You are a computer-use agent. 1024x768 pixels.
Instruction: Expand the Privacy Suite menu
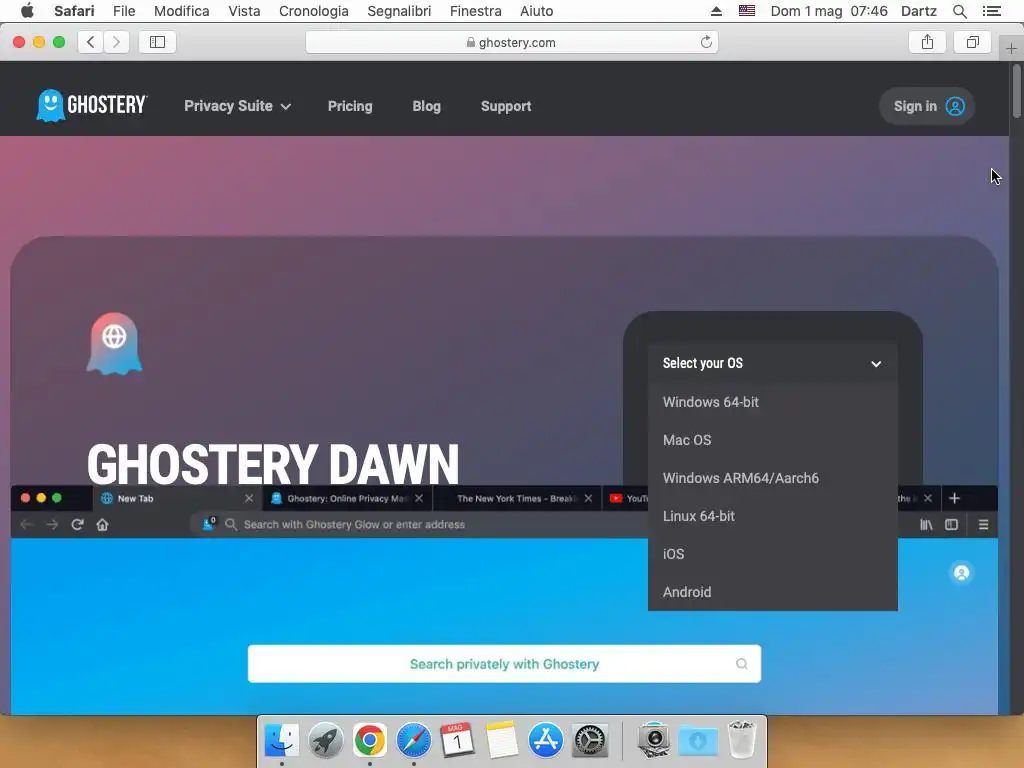(237, 106)
